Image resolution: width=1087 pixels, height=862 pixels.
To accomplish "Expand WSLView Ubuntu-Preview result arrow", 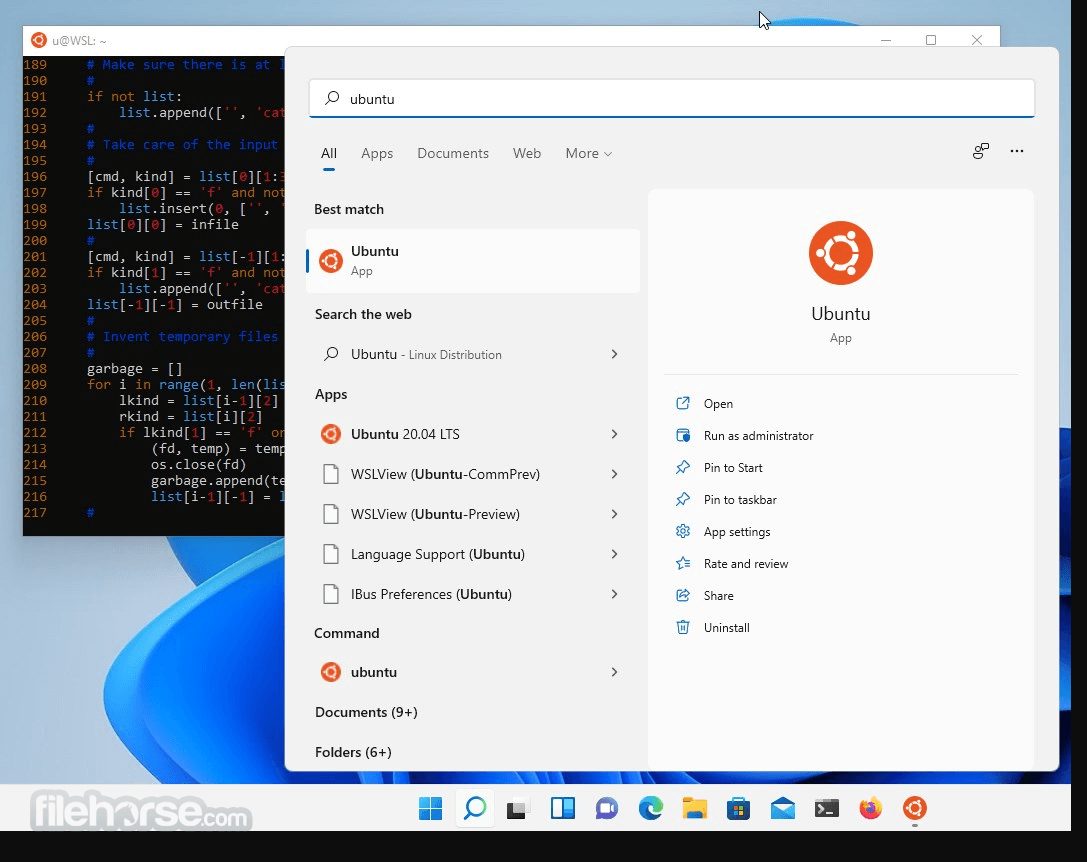I will pos(614,514).
